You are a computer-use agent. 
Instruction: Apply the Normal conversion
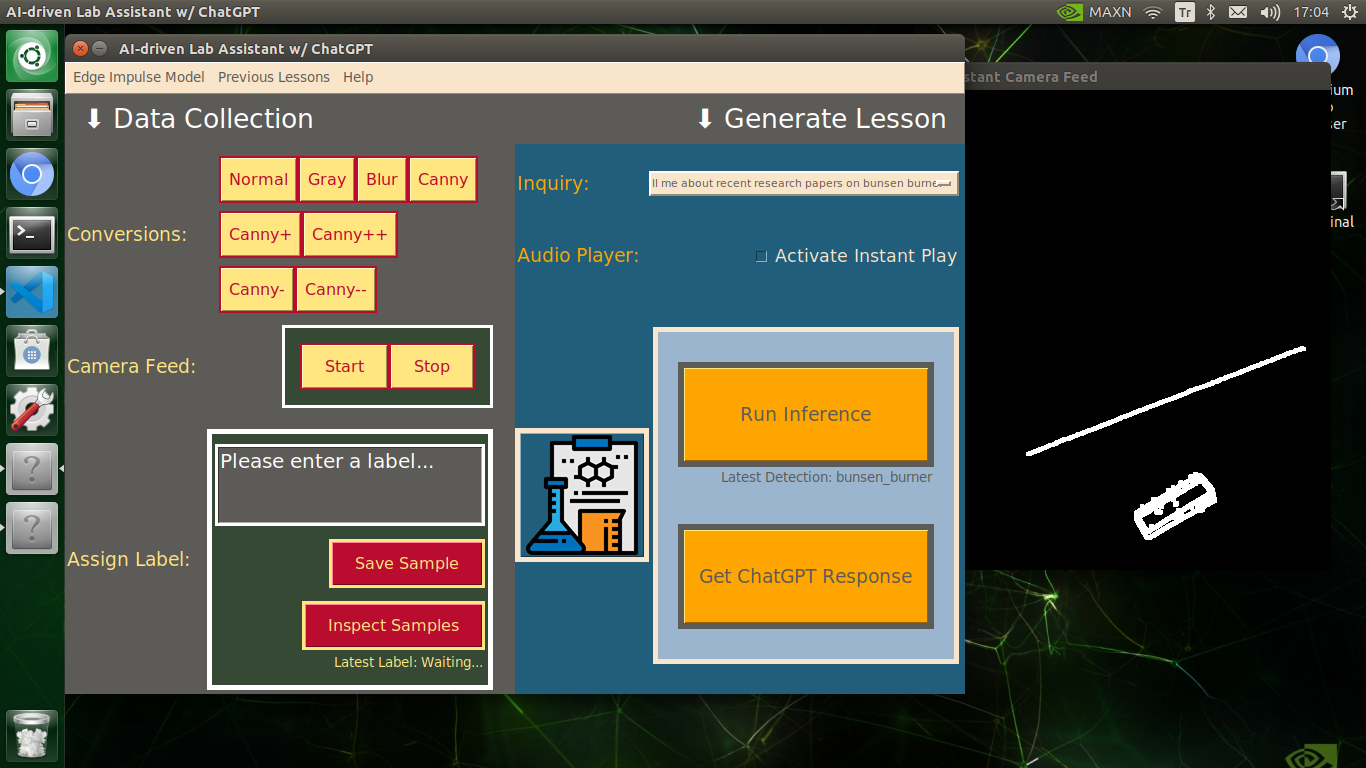click(258, 179)
